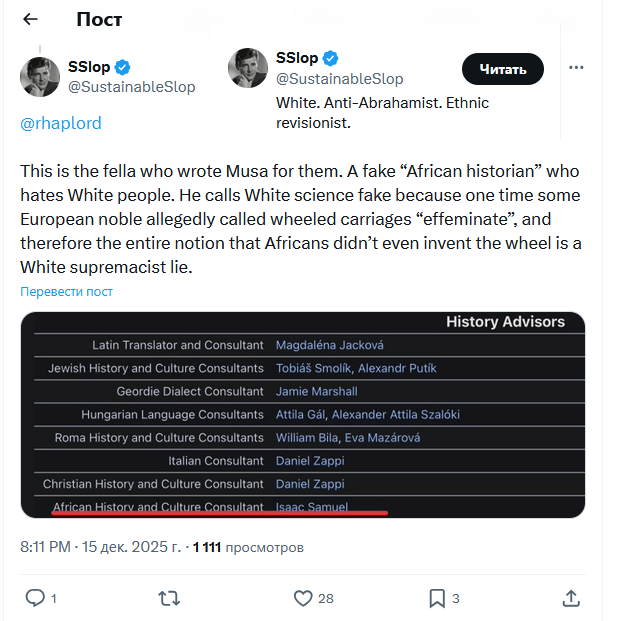The image size is (621, 621).
Task: Click the @SustainableSlop handle in hover card
Action: [339, 79]
